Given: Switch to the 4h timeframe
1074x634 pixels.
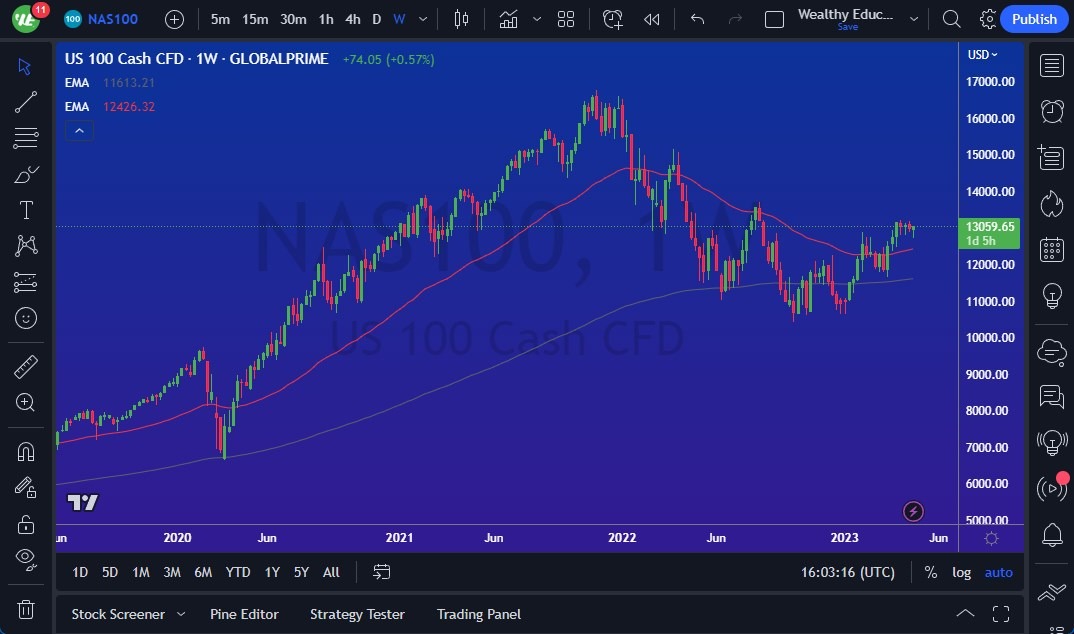Looking at the screenshot, I should pyautogui.click(x=353, y=19).
